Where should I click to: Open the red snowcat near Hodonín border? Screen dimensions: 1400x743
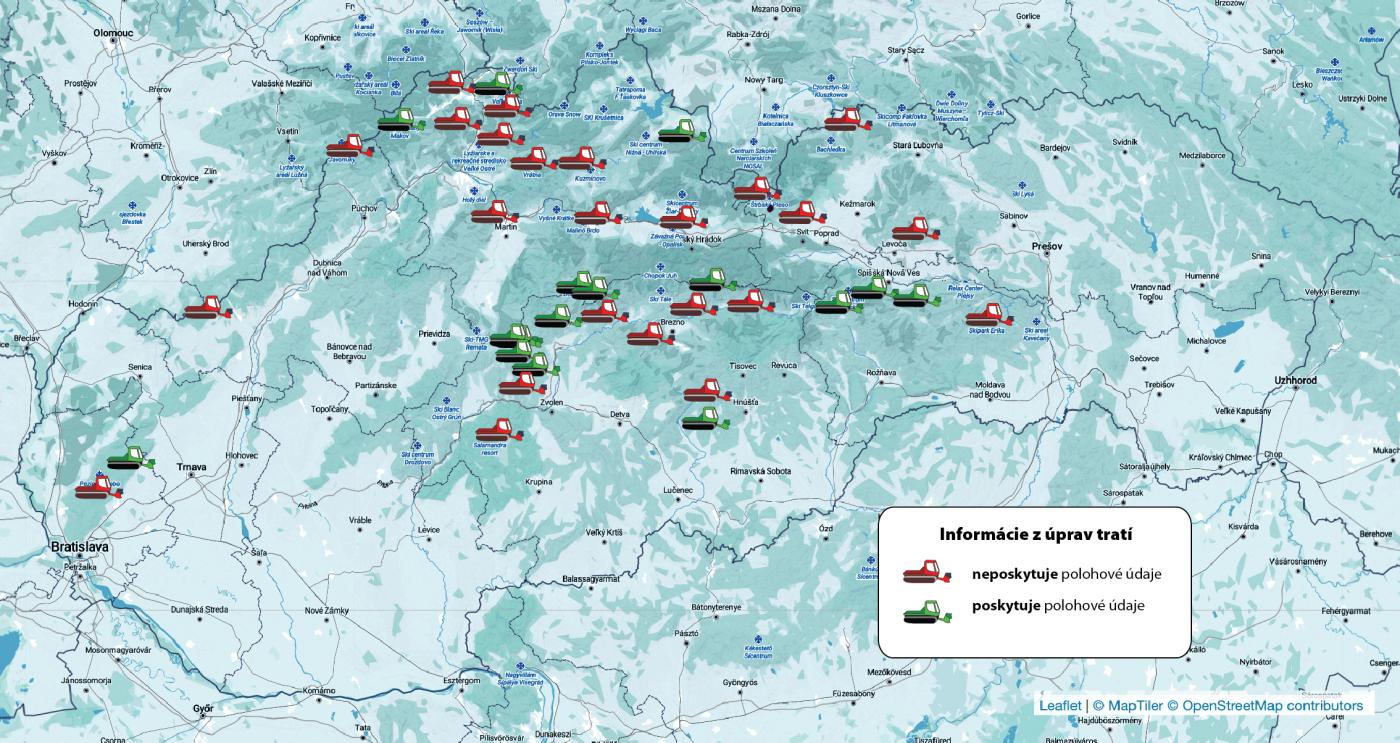pyautogui.click(x=208, y=307)
